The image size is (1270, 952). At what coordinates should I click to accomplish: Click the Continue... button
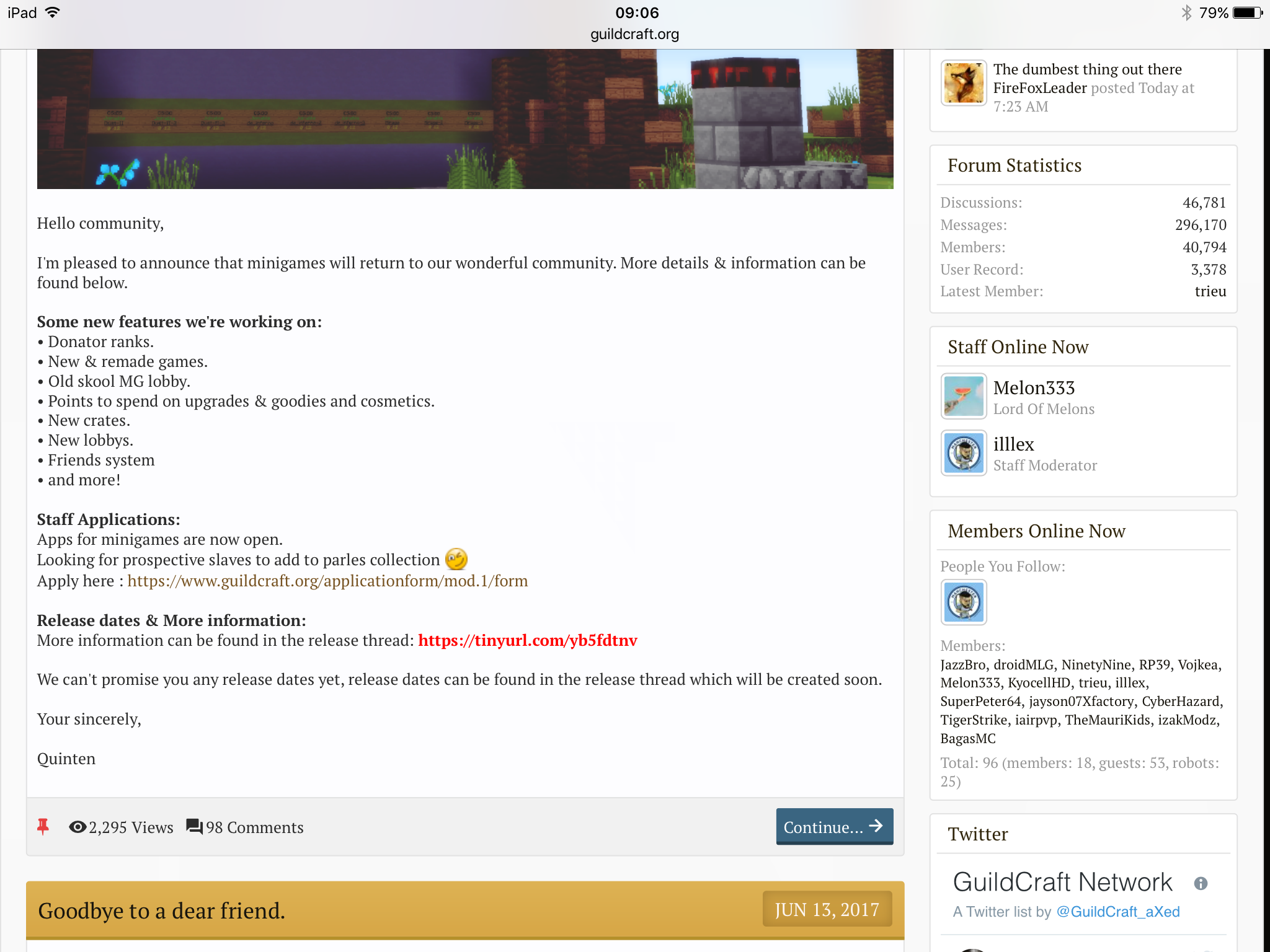(835, 826)
